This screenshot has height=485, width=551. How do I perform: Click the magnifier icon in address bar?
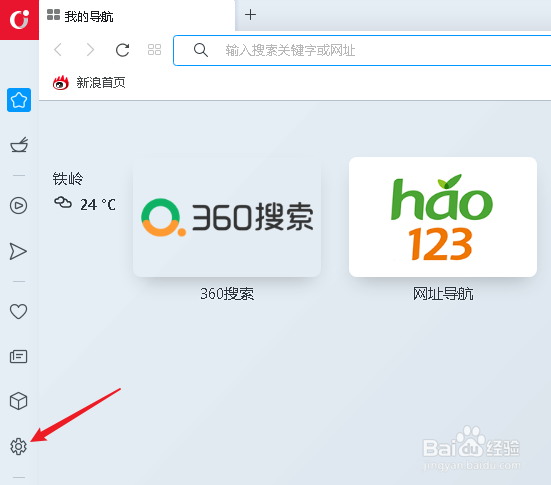(201, 50)
